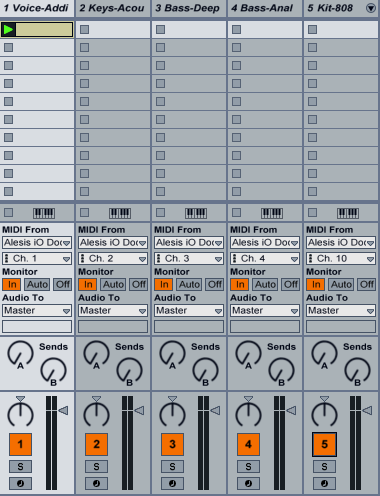Arm recording on track 2 Keys-Acou
The width and height of the screenshot is (380, 496).
(96, 483)
